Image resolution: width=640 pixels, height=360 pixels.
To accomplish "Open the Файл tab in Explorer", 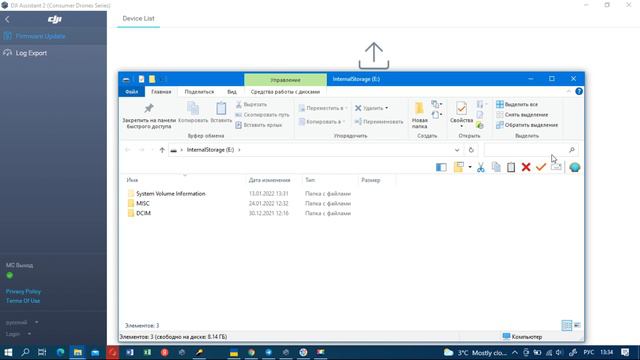I will [x=131, y=92].
